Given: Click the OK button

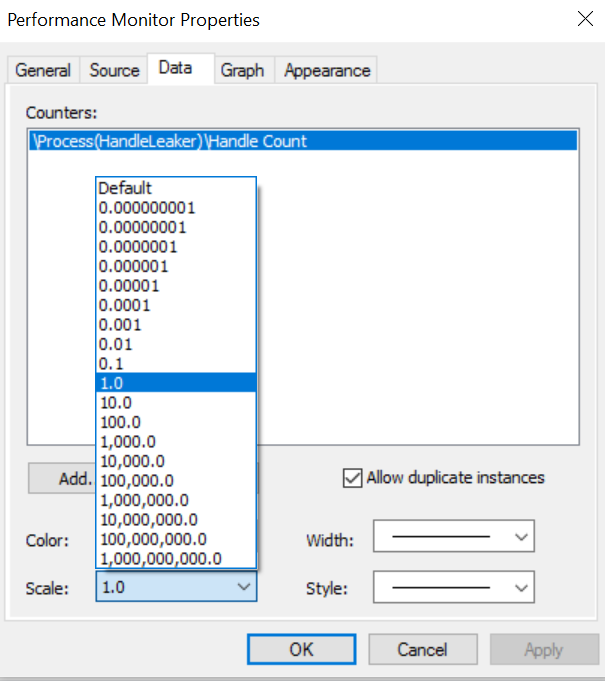Looking at the screenshot, I should (301, 650).
